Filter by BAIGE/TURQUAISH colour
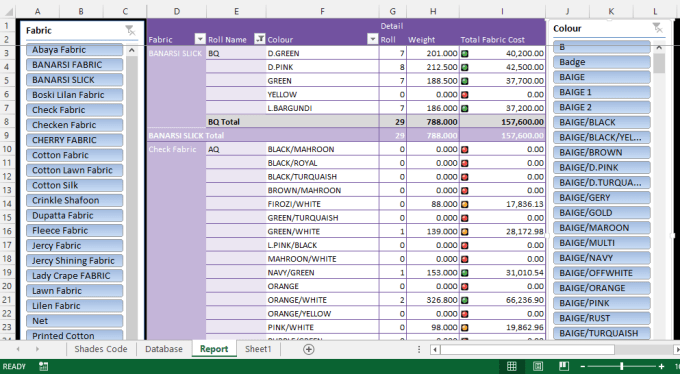 pos(602,333)
